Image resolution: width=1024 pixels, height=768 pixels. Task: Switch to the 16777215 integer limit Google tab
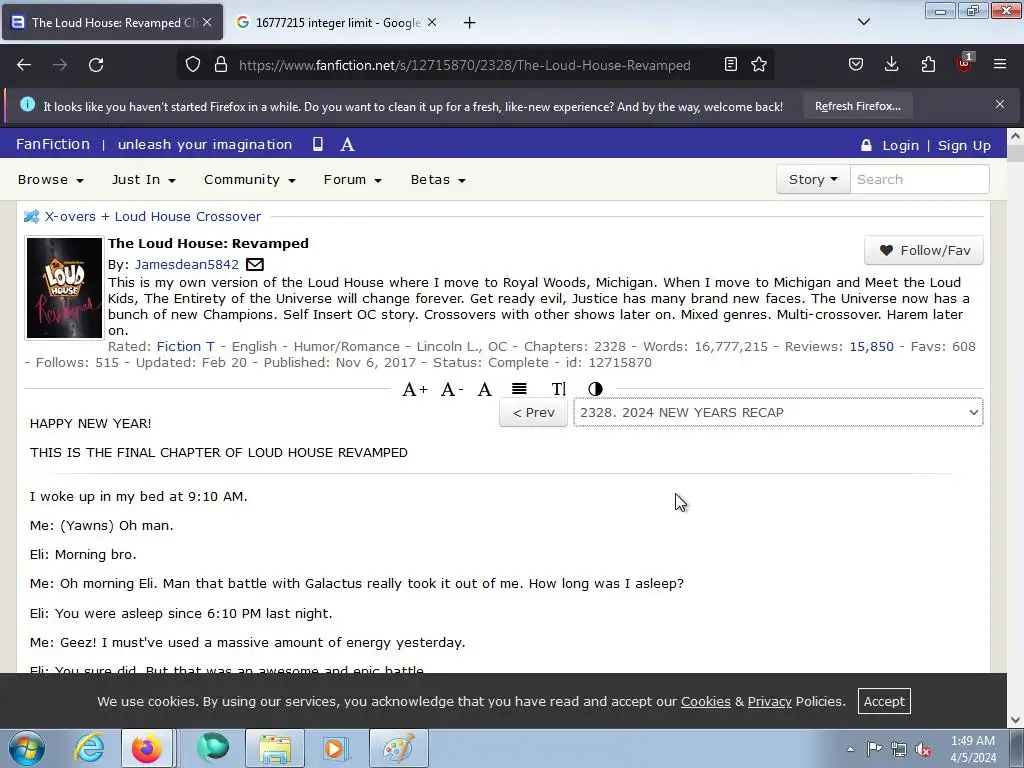click(x=336, y=22)
